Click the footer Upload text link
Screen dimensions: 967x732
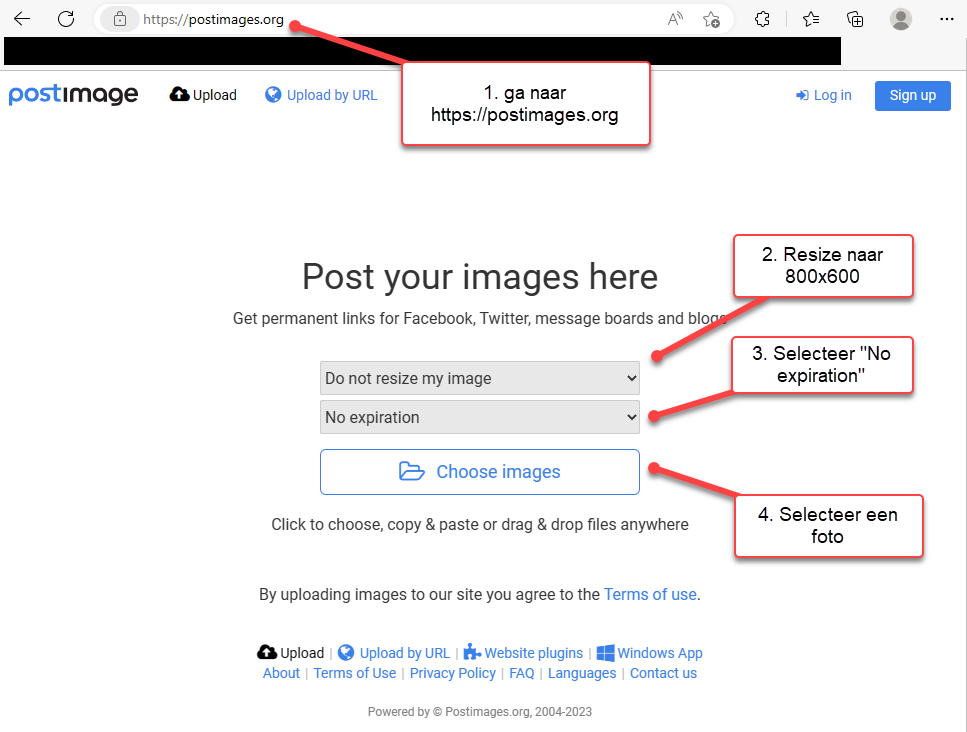click(302, 653)
